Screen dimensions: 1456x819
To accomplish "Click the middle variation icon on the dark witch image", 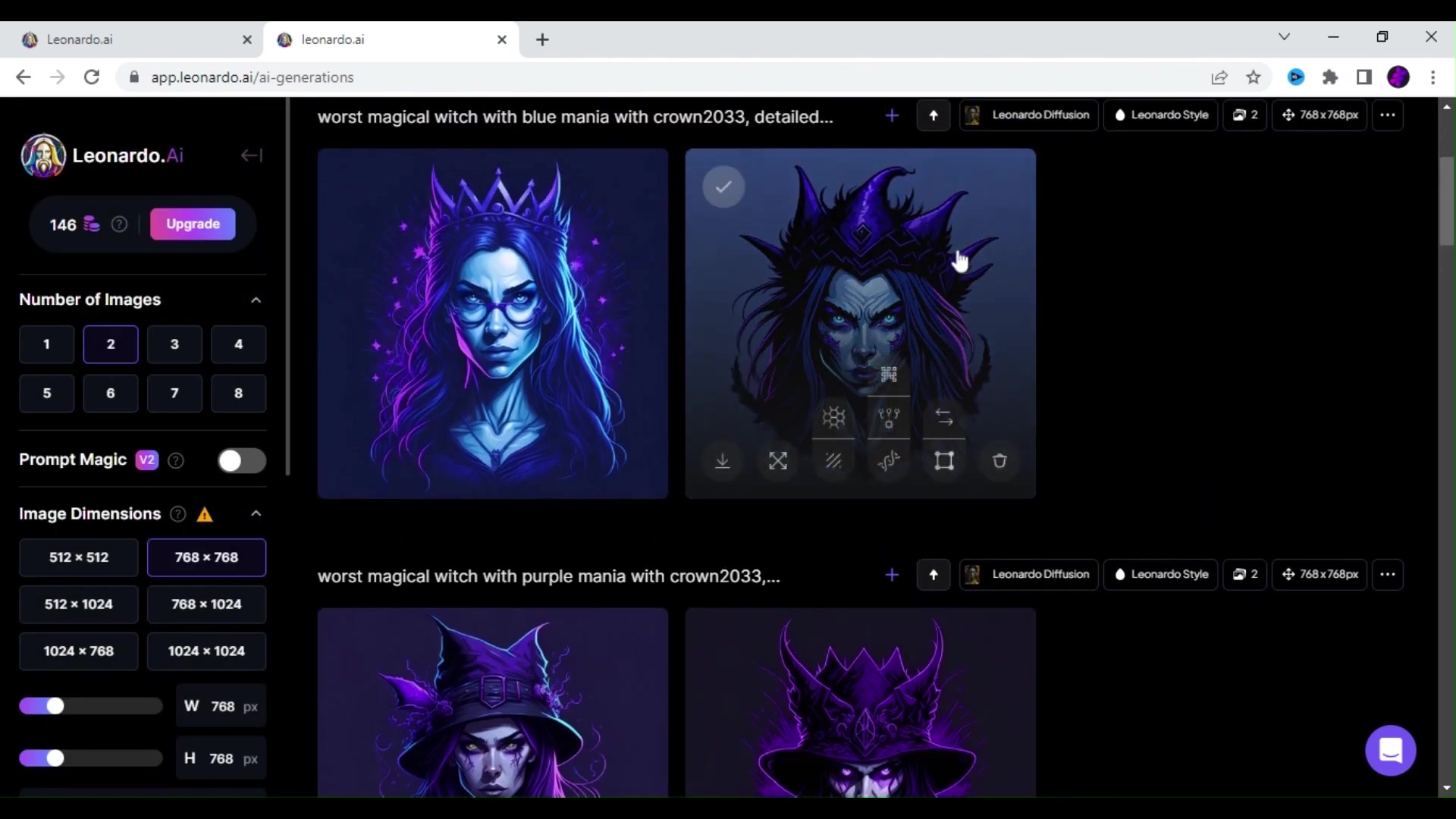I will coord(889,417).
